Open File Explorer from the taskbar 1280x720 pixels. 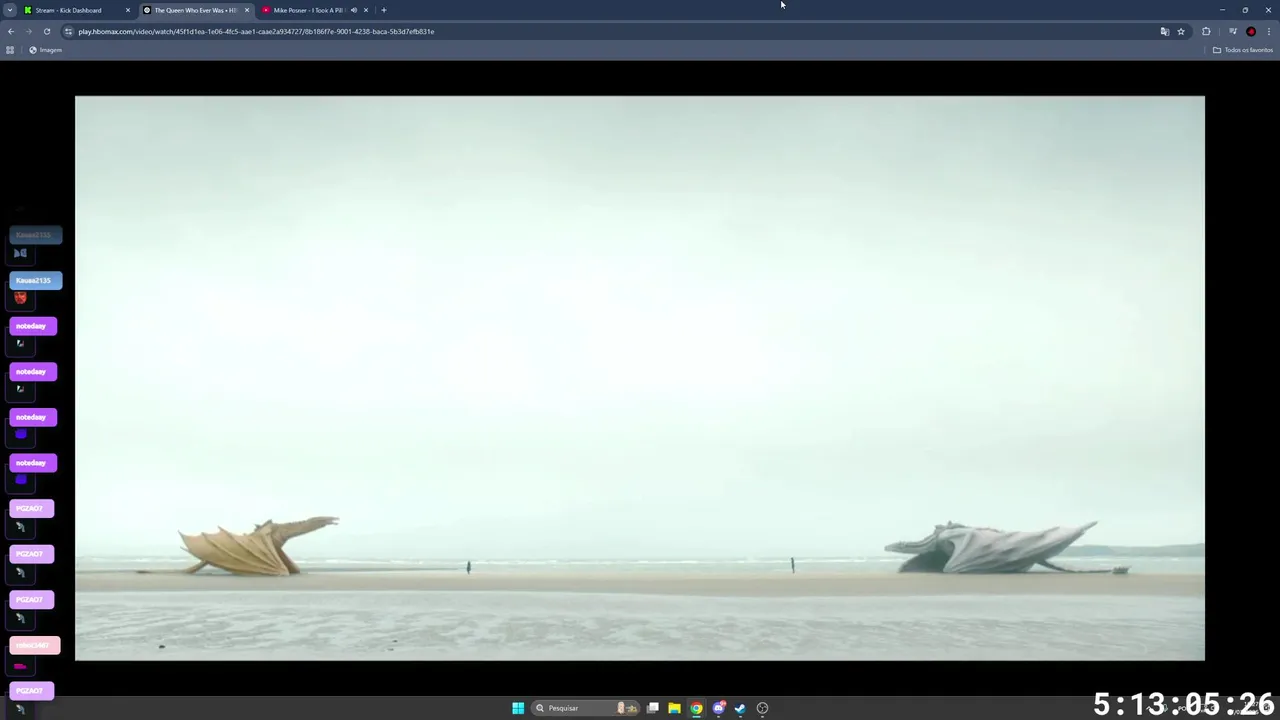point(675,708)
